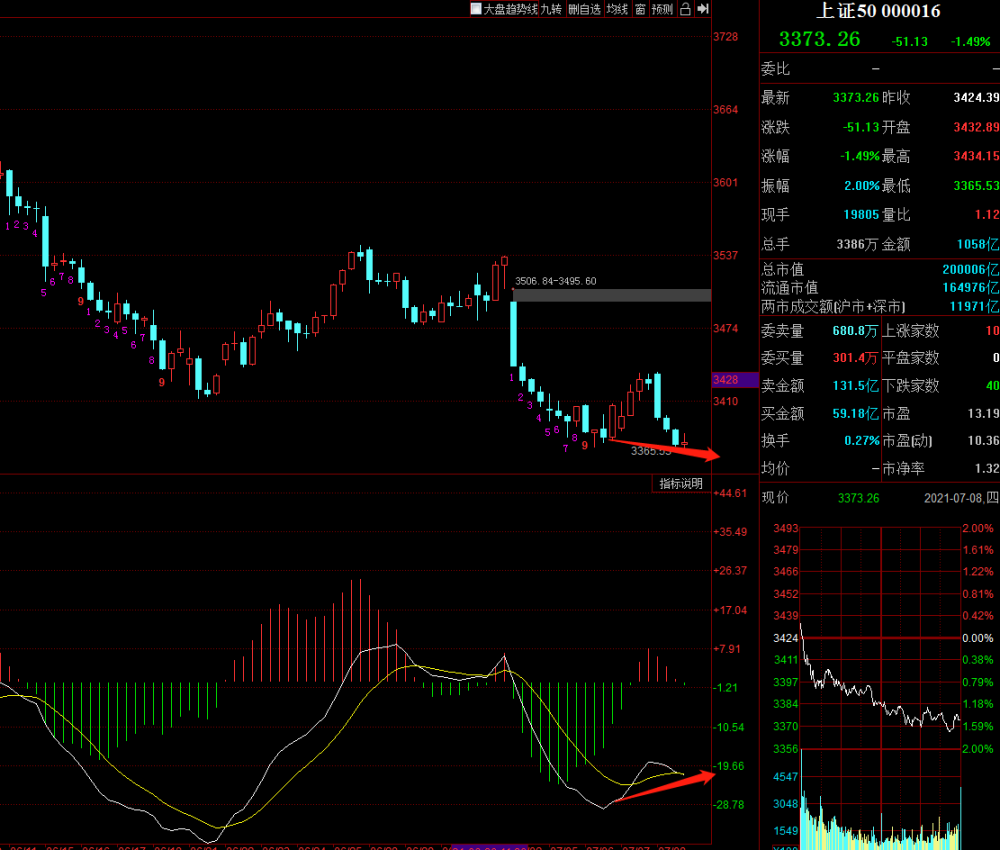Click the 上证50 000016 title
Image resolution: width=1000 pixels, height=850 pixels.
[x=878, y=12]
